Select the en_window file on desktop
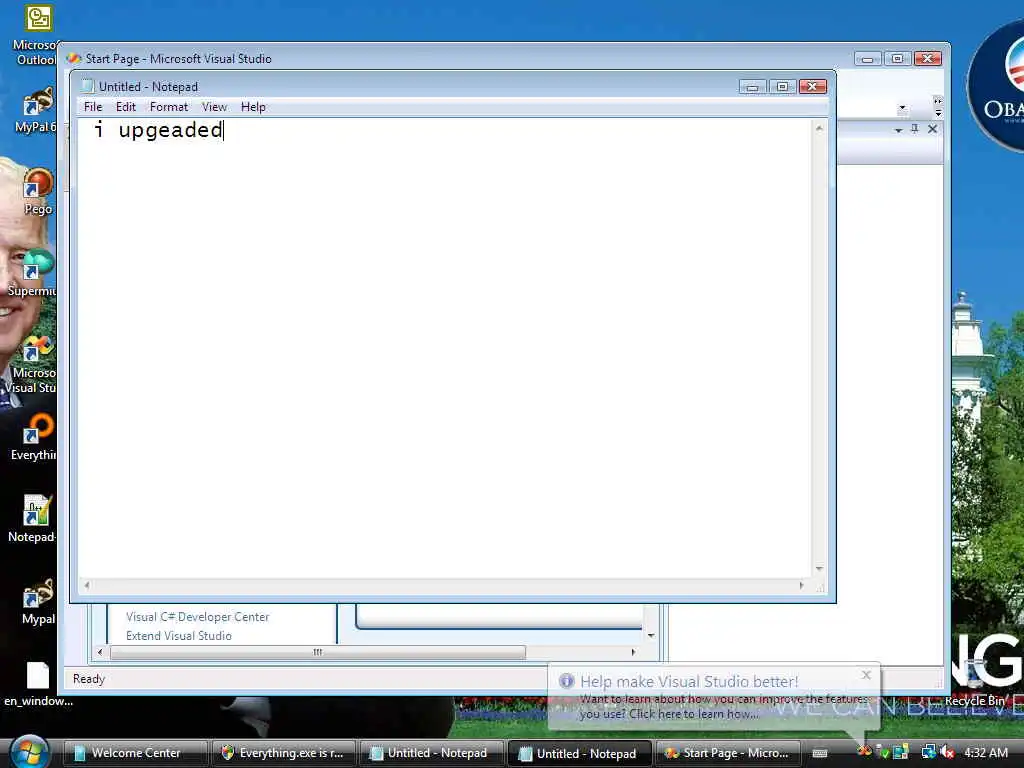 (x=38, y=683)
